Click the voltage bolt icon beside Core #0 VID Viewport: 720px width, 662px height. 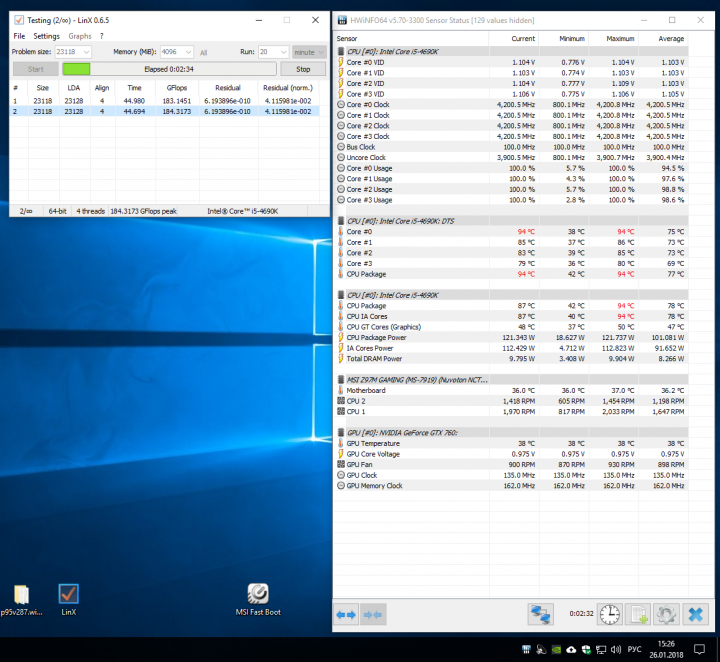click(x=341, y=62)
